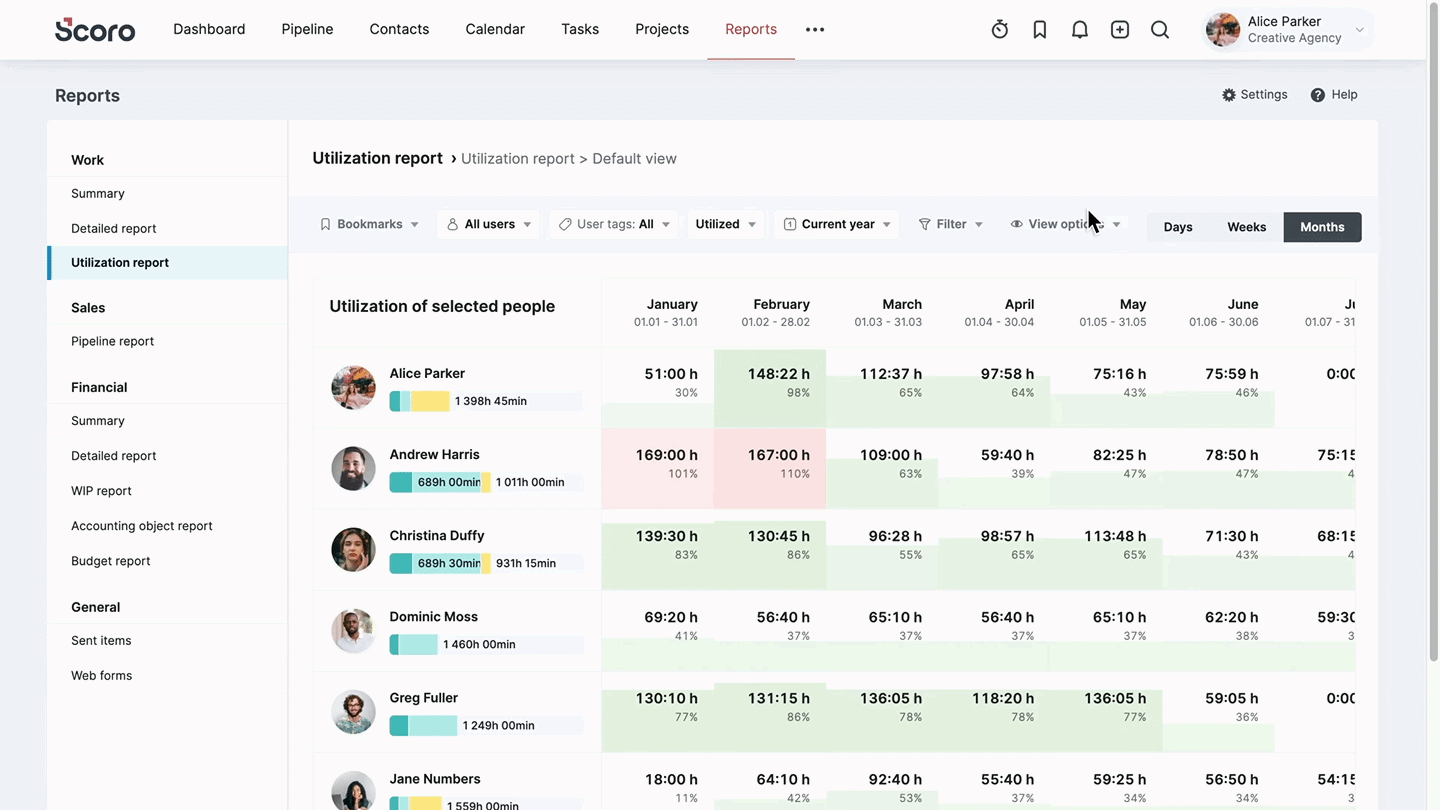Open the time tracker stopwatch icon
1440x810 pixels.
[x=999, y=30]
